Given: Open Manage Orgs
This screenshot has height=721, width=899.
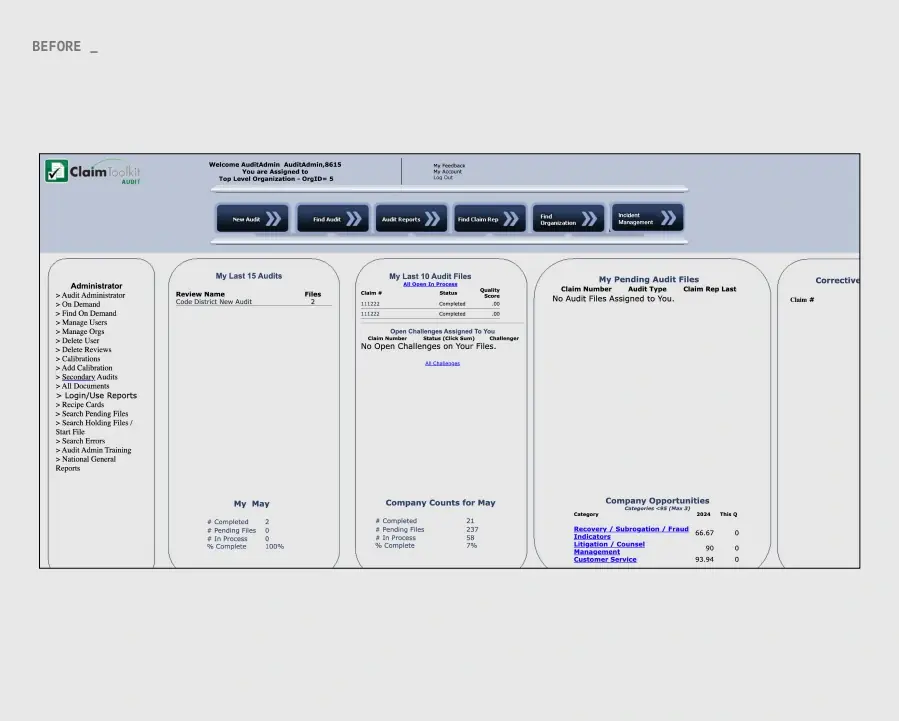Looking at the screenshot, I should point(80,332).
